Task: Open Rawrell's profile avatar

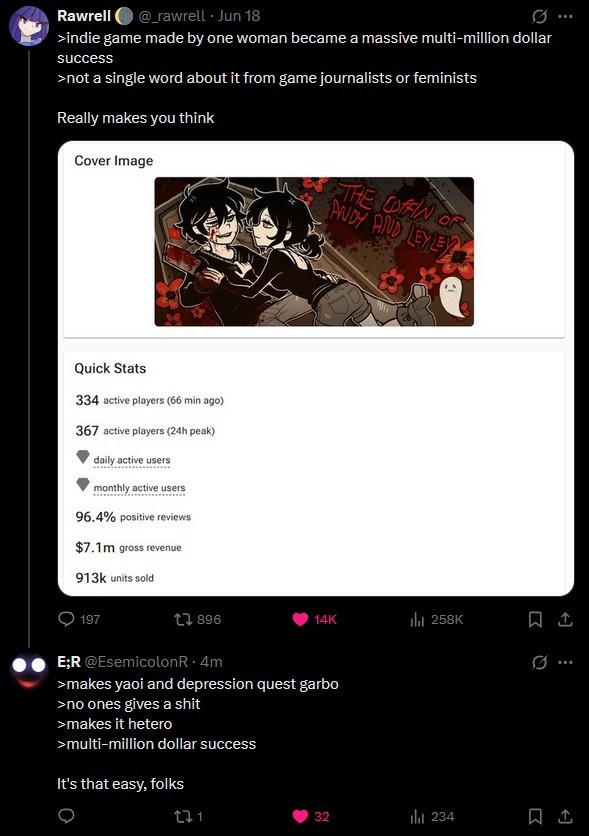Action: point(29,26)
